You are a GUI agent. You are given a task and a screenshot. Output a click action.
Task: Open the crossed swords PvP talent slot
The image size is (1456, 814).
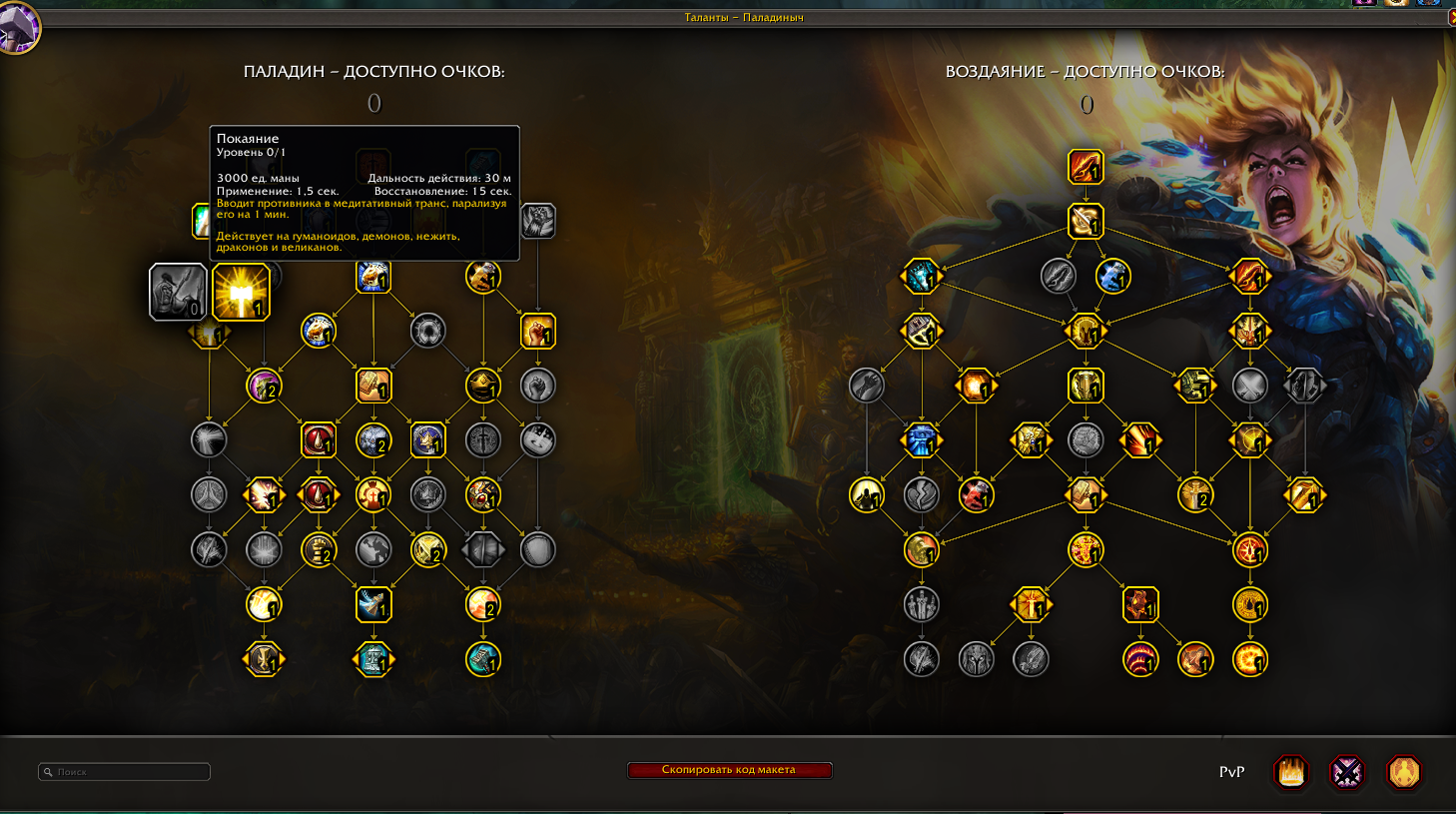(1347, 772)
